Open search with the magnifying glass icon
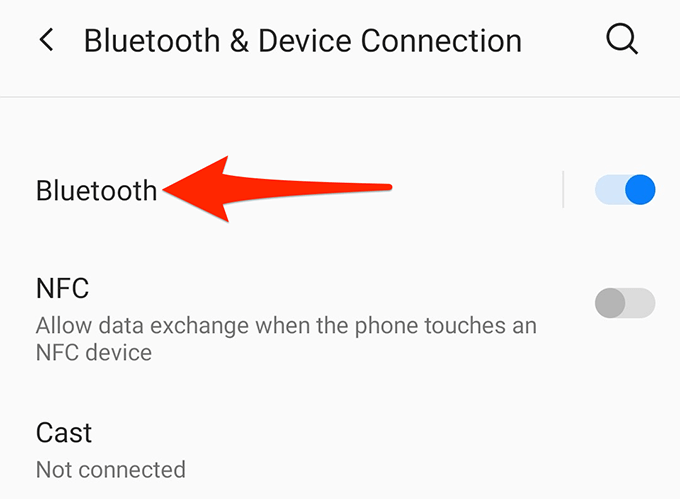This screenshot has width=680, height=499. pyautogui.click(x=622, y=39)
